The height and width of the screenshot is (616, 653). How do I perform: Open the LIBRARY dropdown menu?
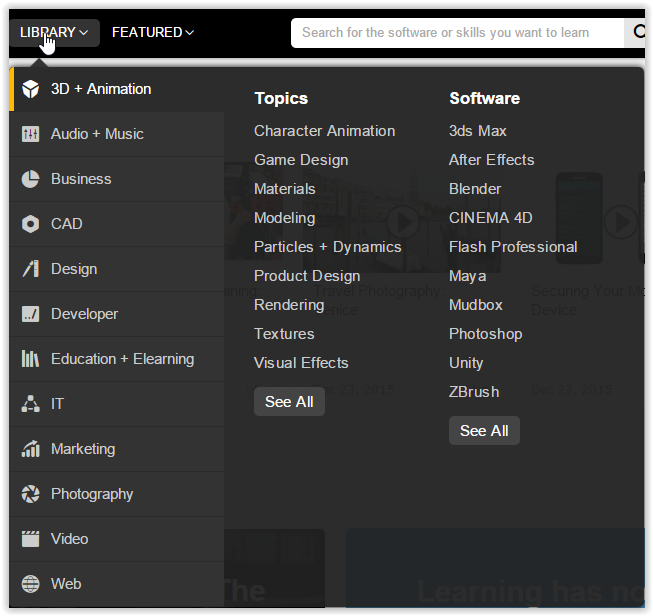(x=54, y=32)
